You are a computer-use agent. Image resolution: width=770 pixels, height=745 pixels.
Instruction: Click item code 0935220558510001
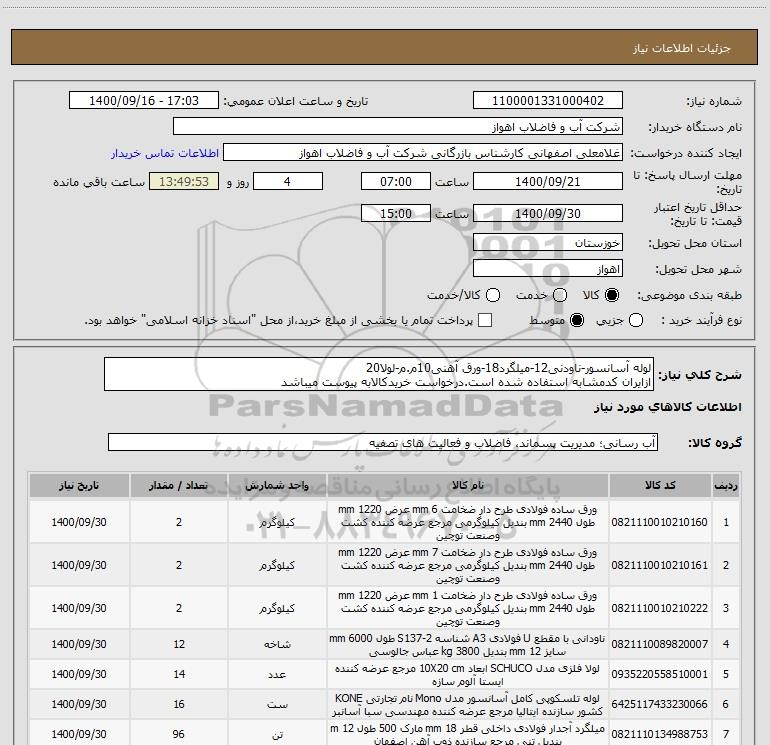point(660,674)
